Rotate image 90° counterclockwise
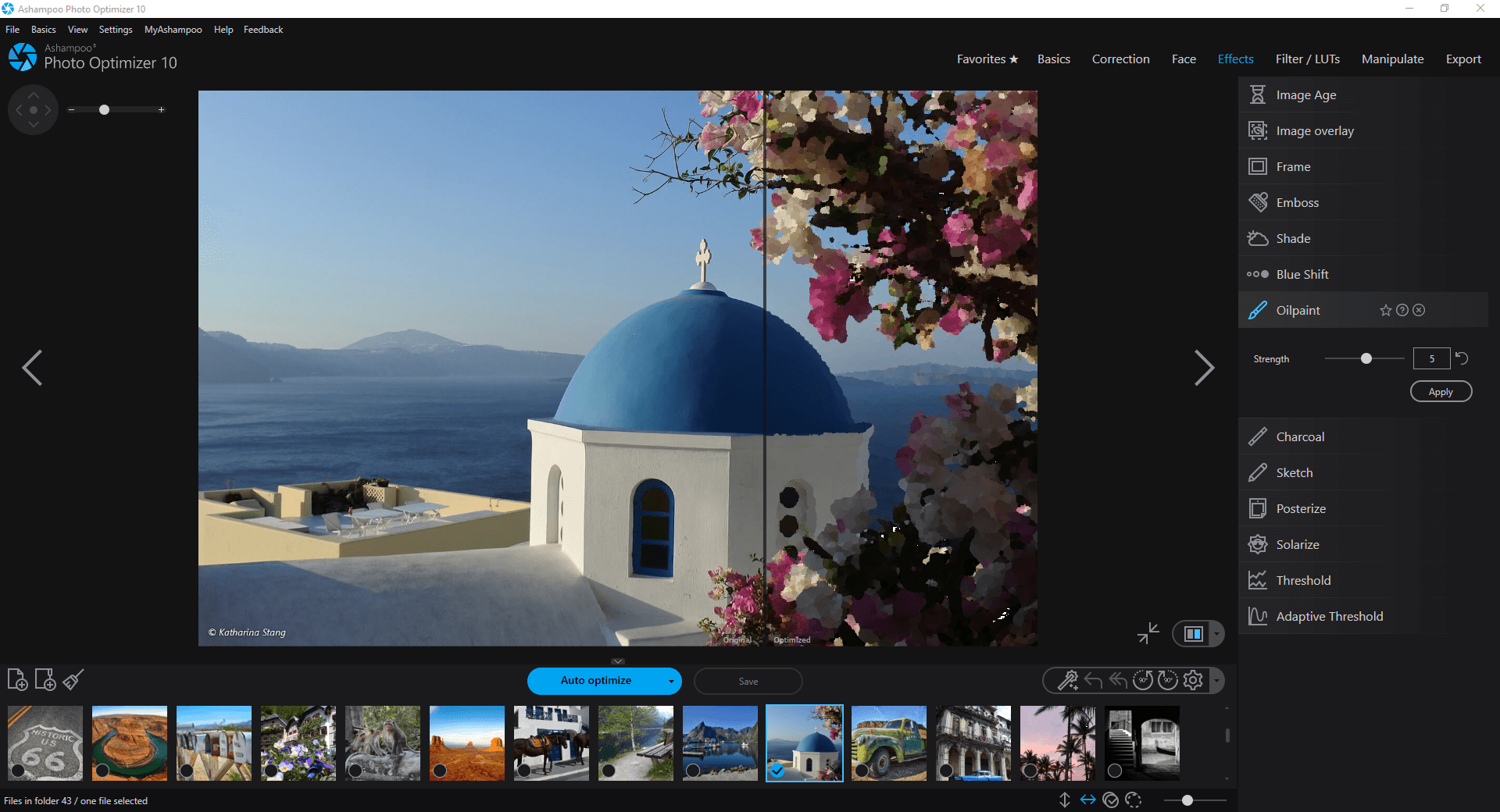The width and height of the screenshot is (1500, 812). point(1143,681)
